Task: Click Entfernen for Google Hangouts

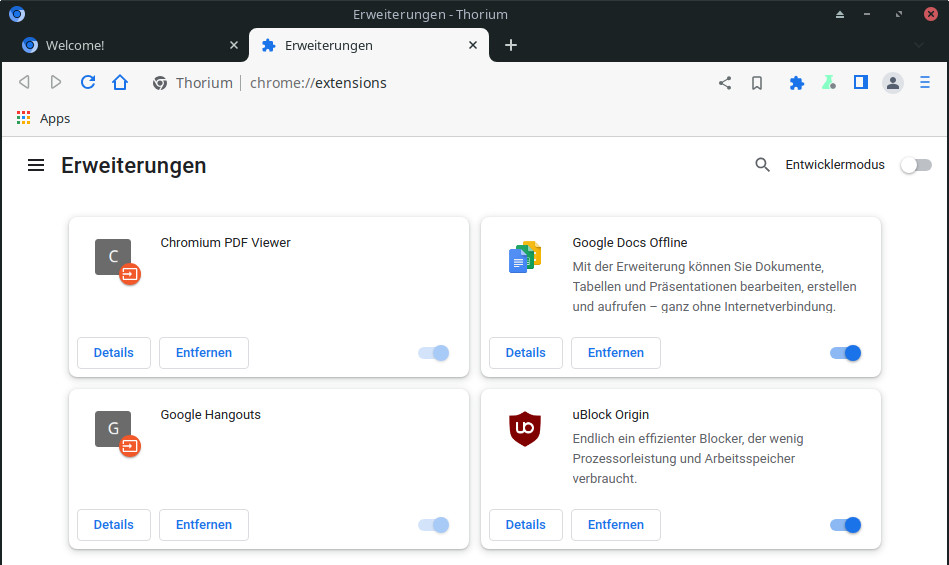Action: [204, 524]
